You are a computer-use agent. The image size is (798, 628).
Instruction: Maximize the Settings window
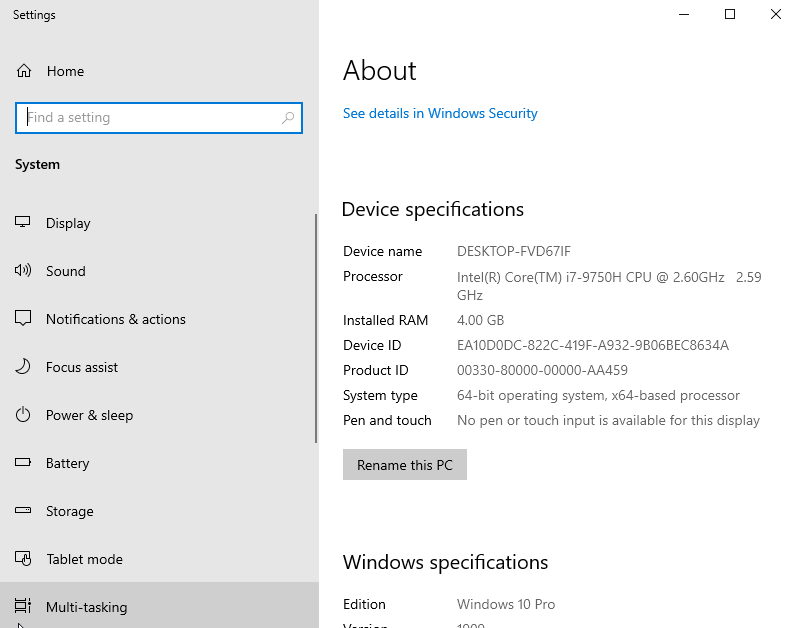pos(730,14)
